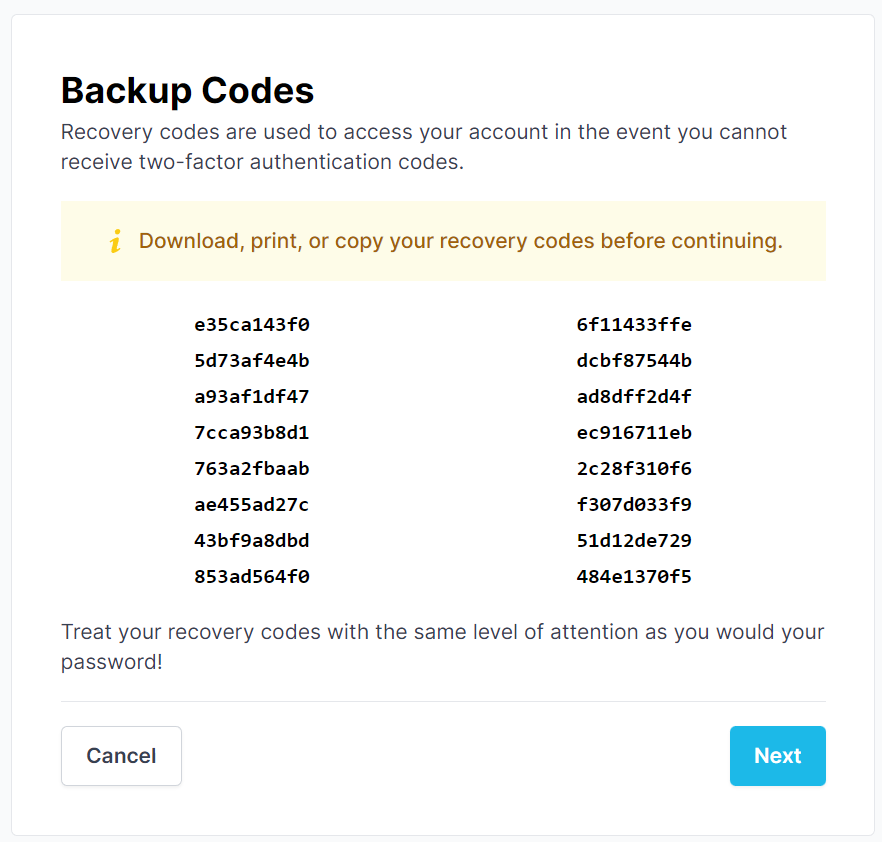Click recovery code 5d73af4e4b
882x842 pixels.
(252, 361)
